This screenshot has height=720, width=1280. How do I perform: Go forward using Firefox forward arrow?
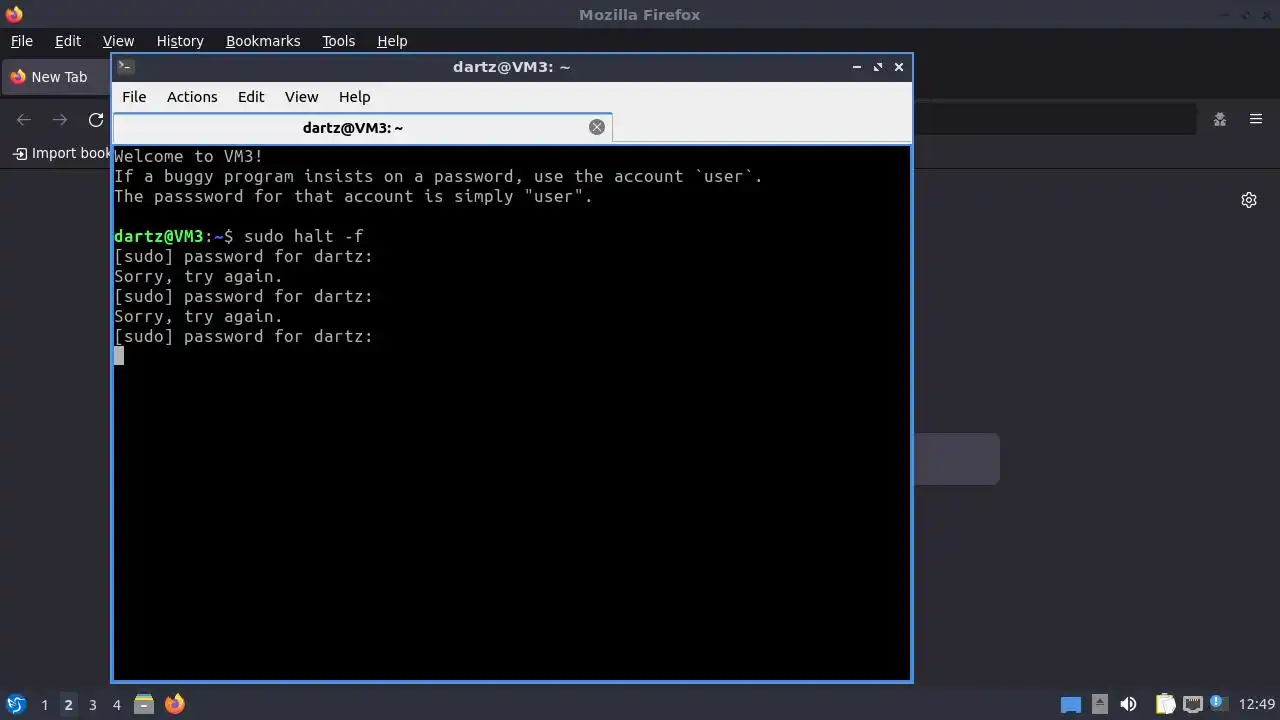[x=60, y=120]
